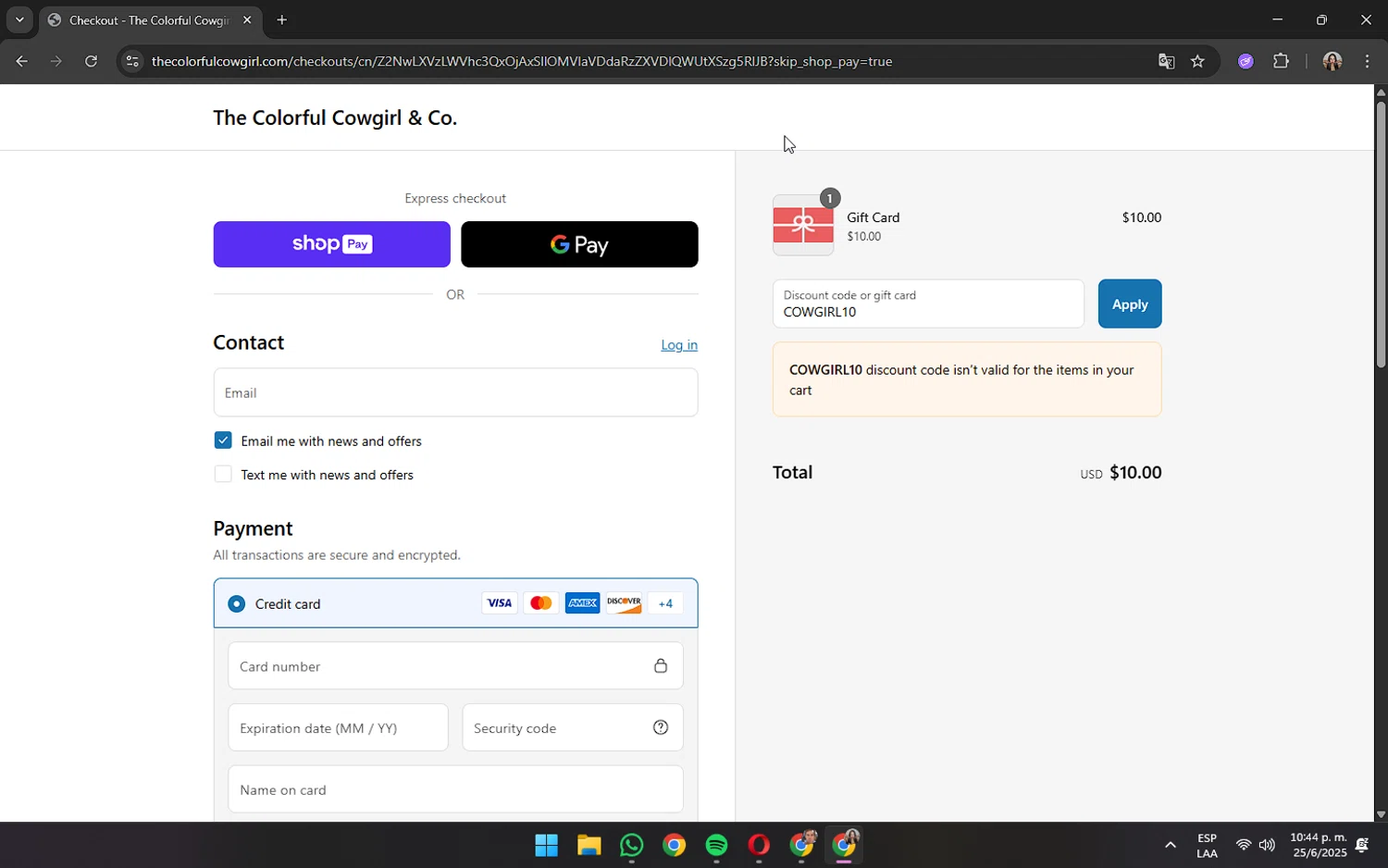Screen dimensions: 1388x868
Task: Open The Colorful Cowgirl & Co. store link
Action: (335, 118)
